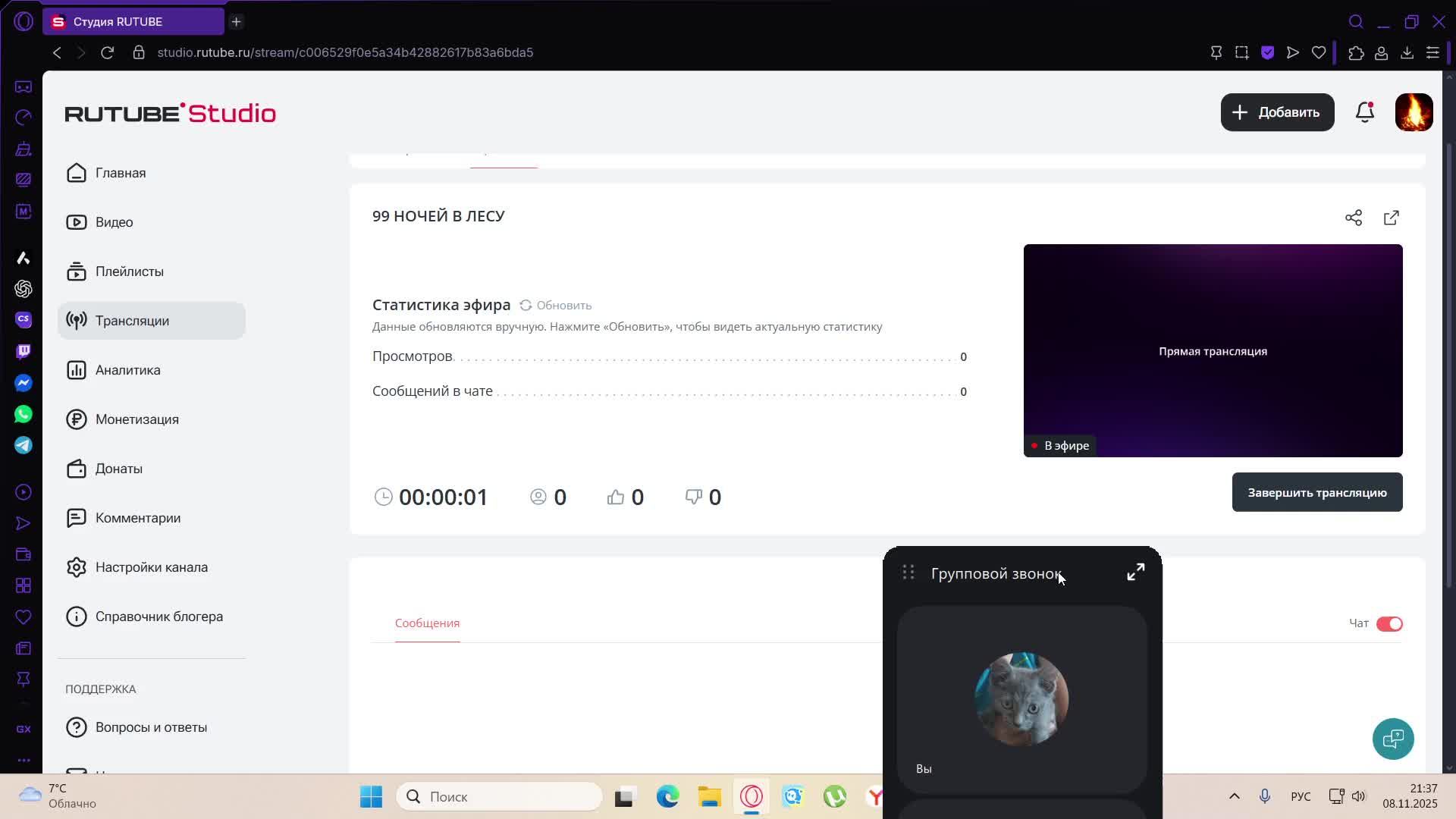Image resolution: width=1456 pixels, height=819 pixels.
Task: Click the live stream preview player
Action: (1213, 350)
